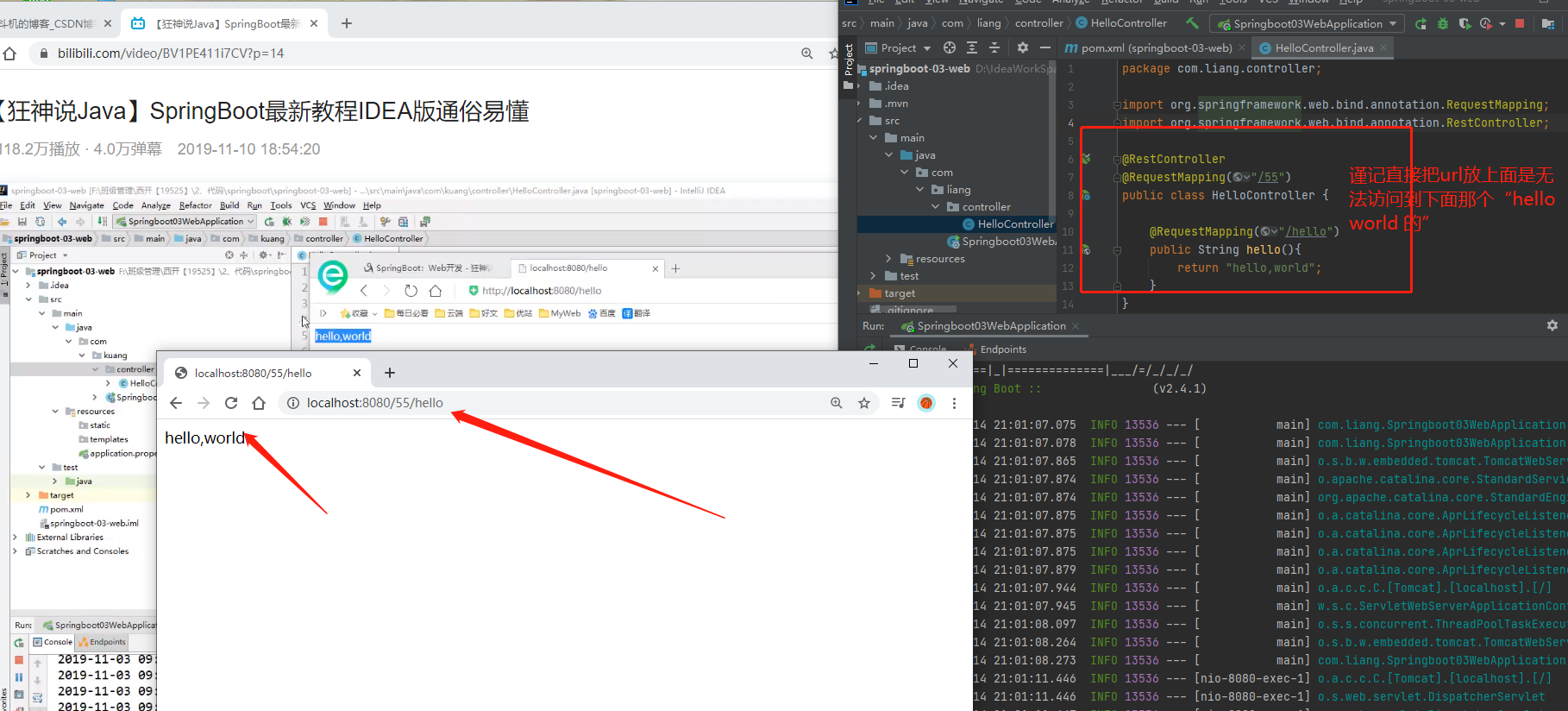
Task: Click the class gutter icon on line 8
Action: [1086, 196]
